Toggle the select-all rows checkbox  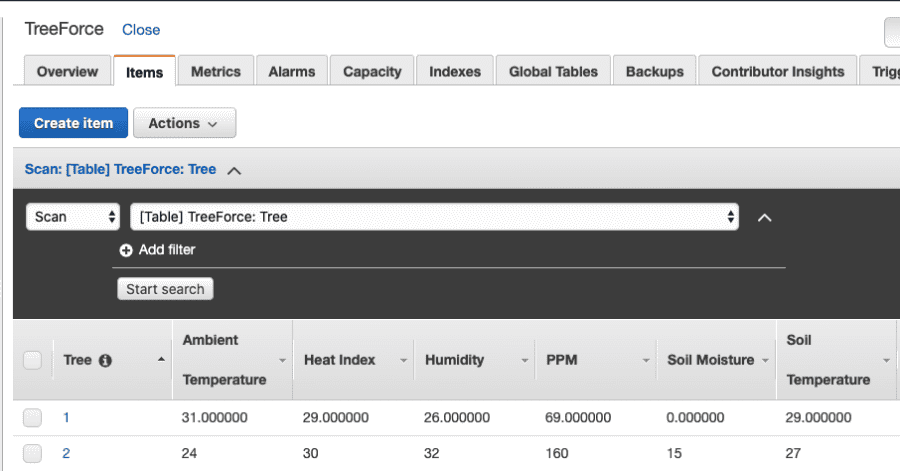tap(32, 360)
